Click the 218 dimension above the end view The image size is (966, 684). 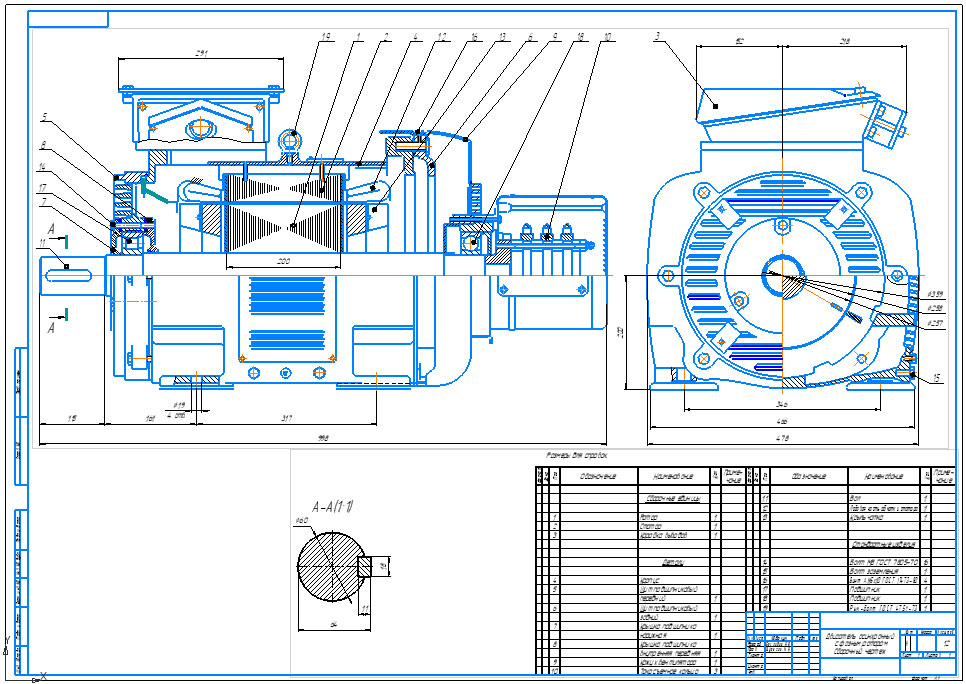click(845, 41)
